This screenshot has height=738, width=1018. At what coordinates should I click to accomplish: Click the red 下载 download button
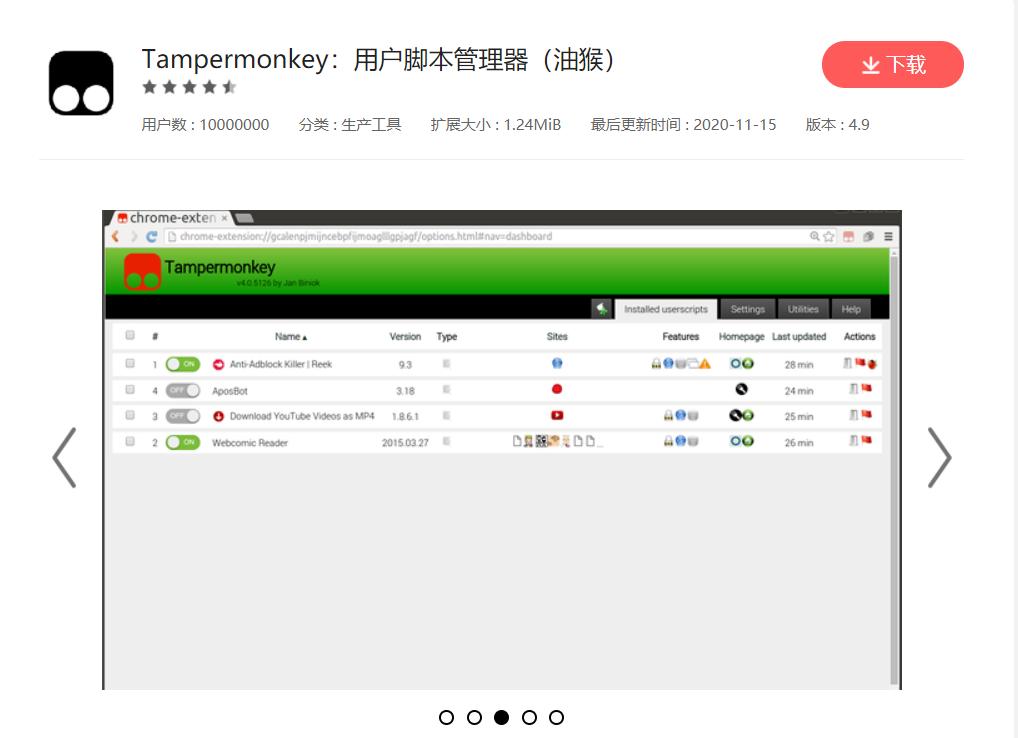click(x=891, y=63)
